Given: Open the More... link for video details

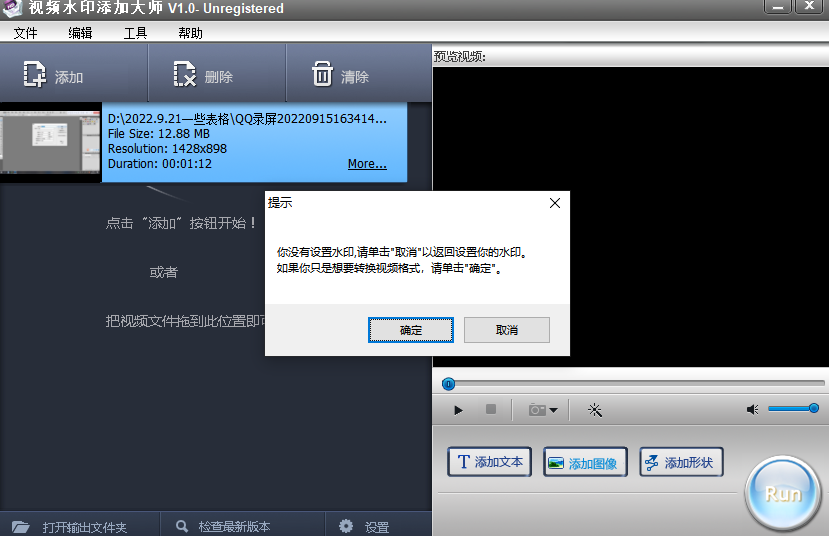Looking at the screenshot, I should pos(367,164).
